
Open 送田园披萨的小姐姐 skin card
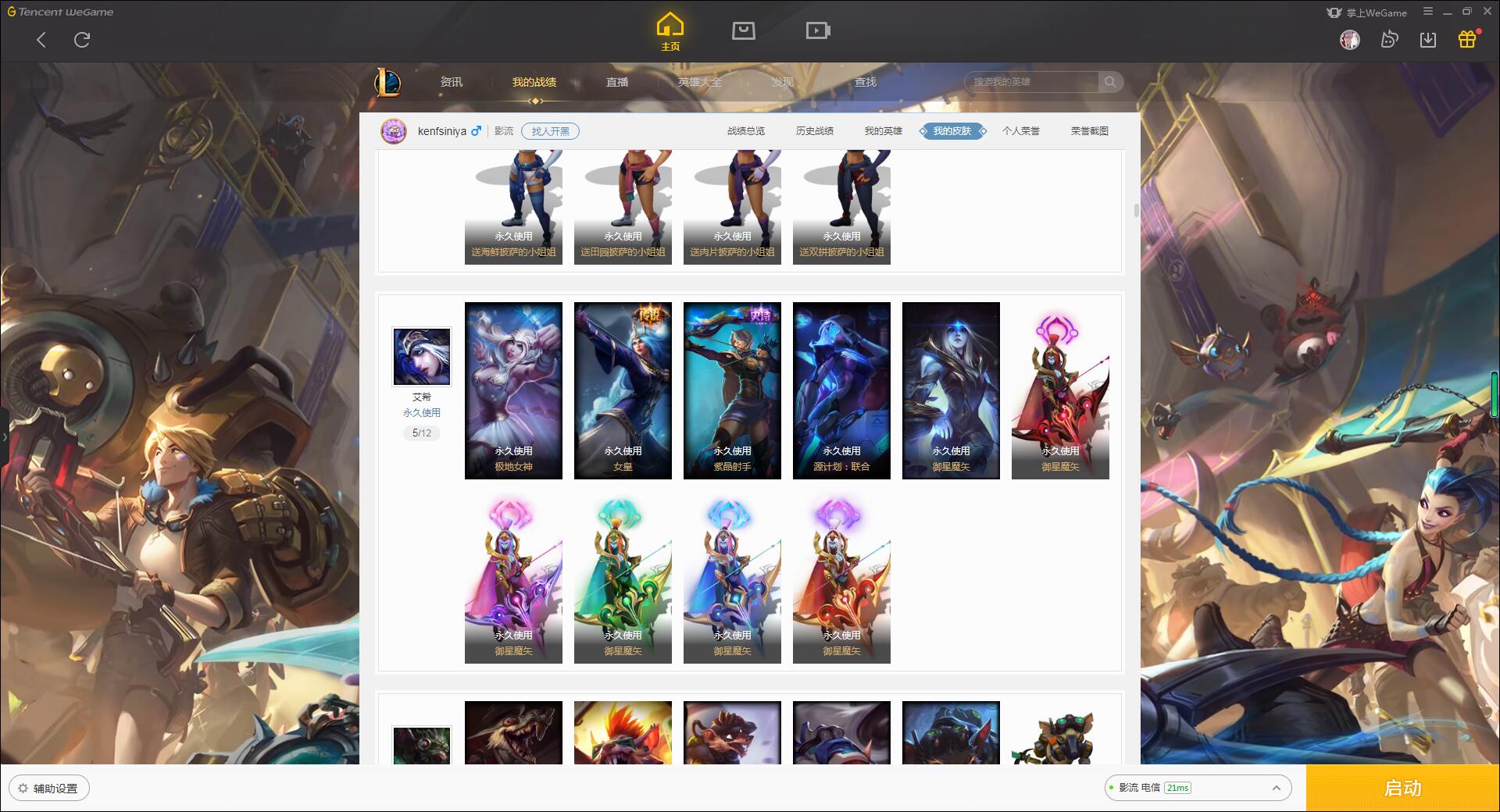[x=623, y=208]
